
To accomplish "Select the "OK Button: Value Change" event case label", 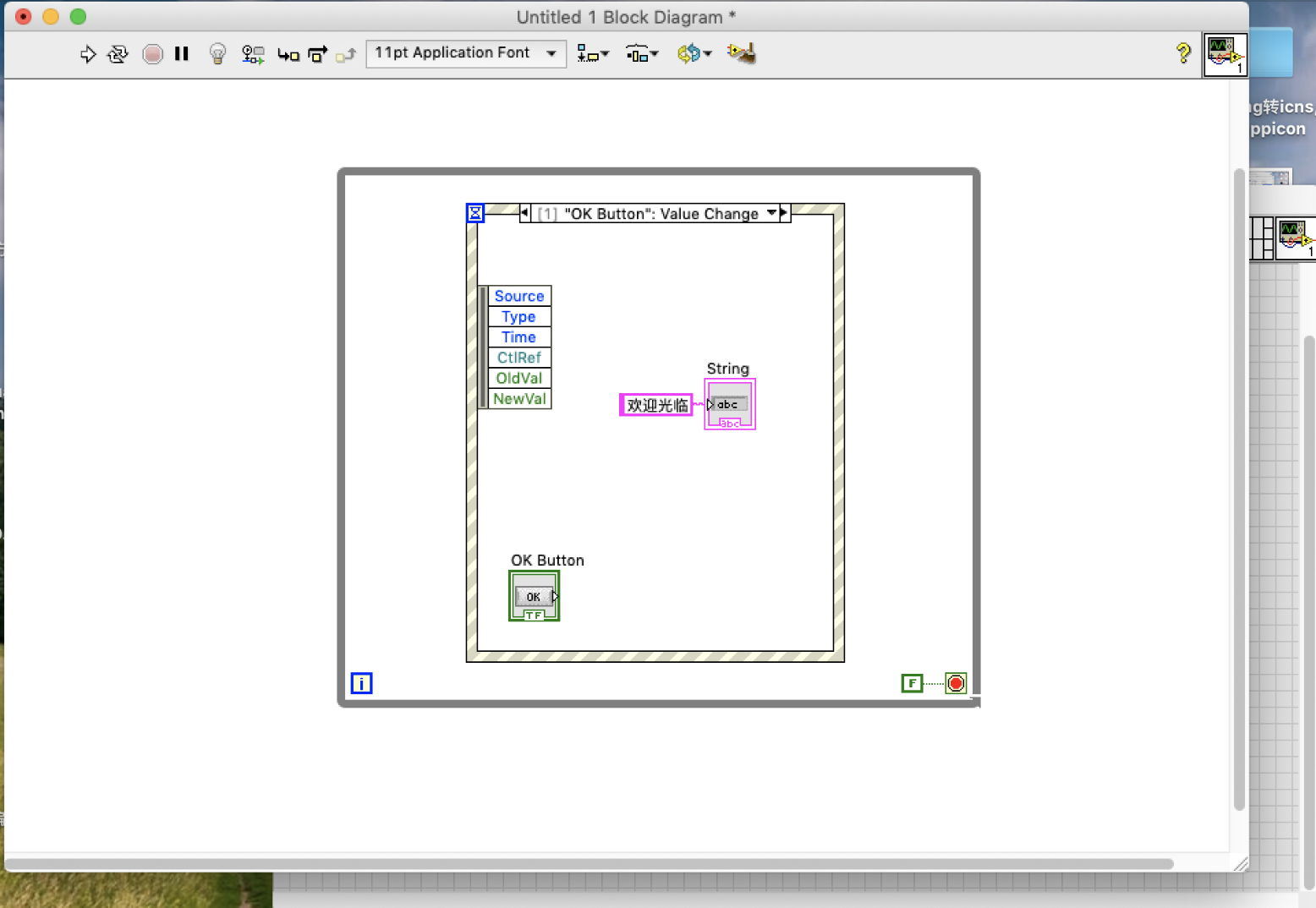I will coord(651,213).
